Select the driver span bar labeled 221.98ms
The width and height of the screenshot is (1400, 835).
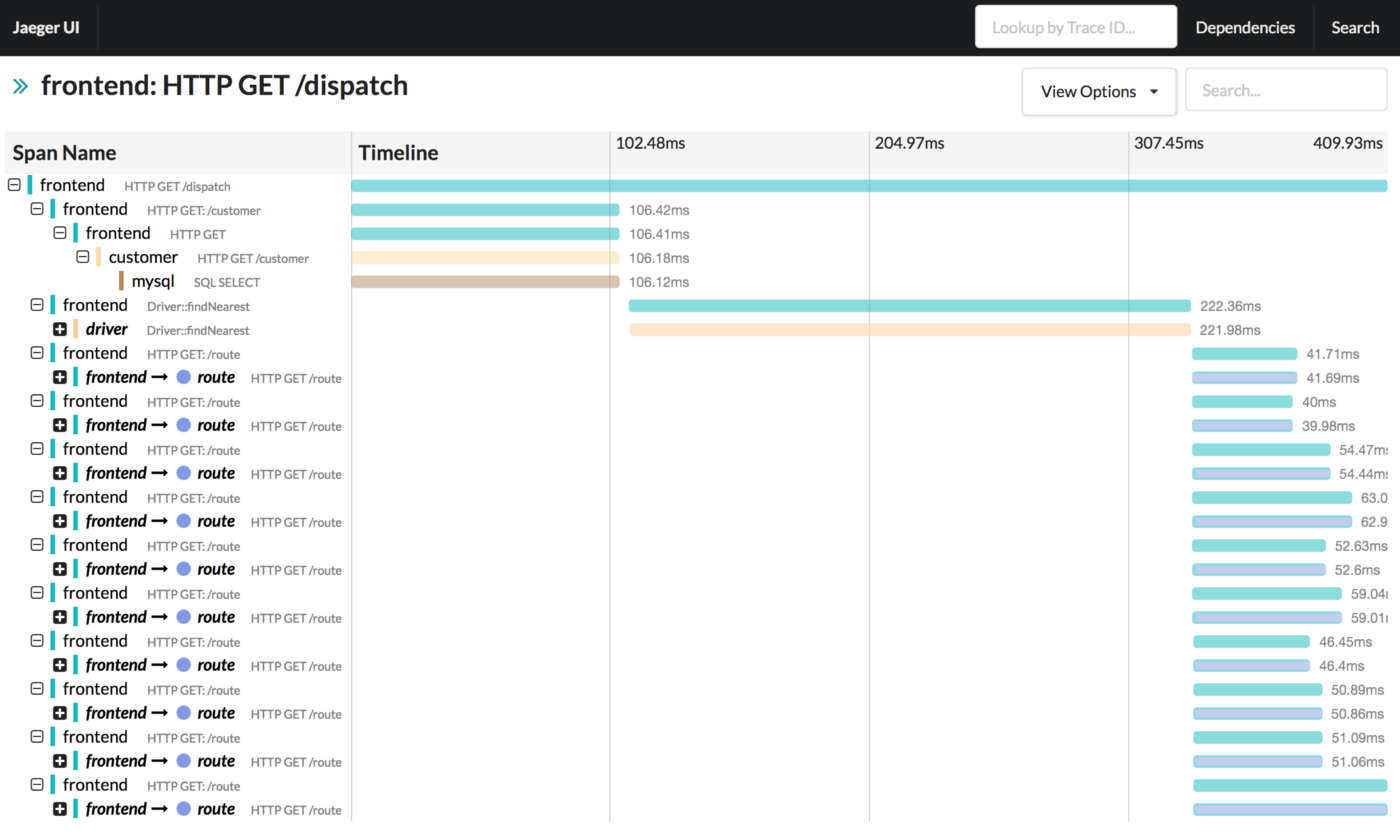tap(910, 329)
